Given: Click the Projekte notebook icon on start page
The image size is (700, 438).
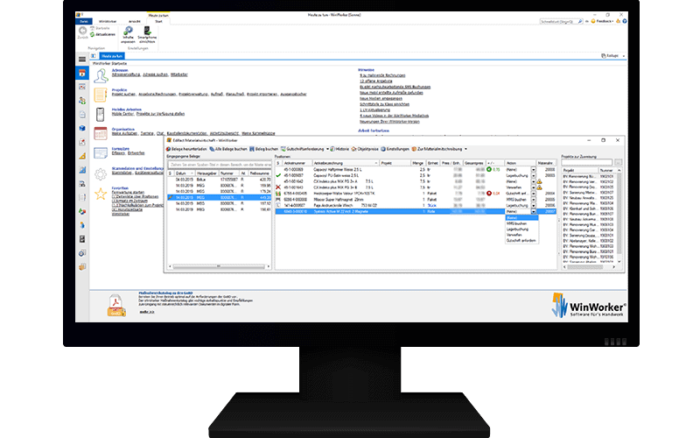Looking at the screenshot, I should tap(100, 95).
